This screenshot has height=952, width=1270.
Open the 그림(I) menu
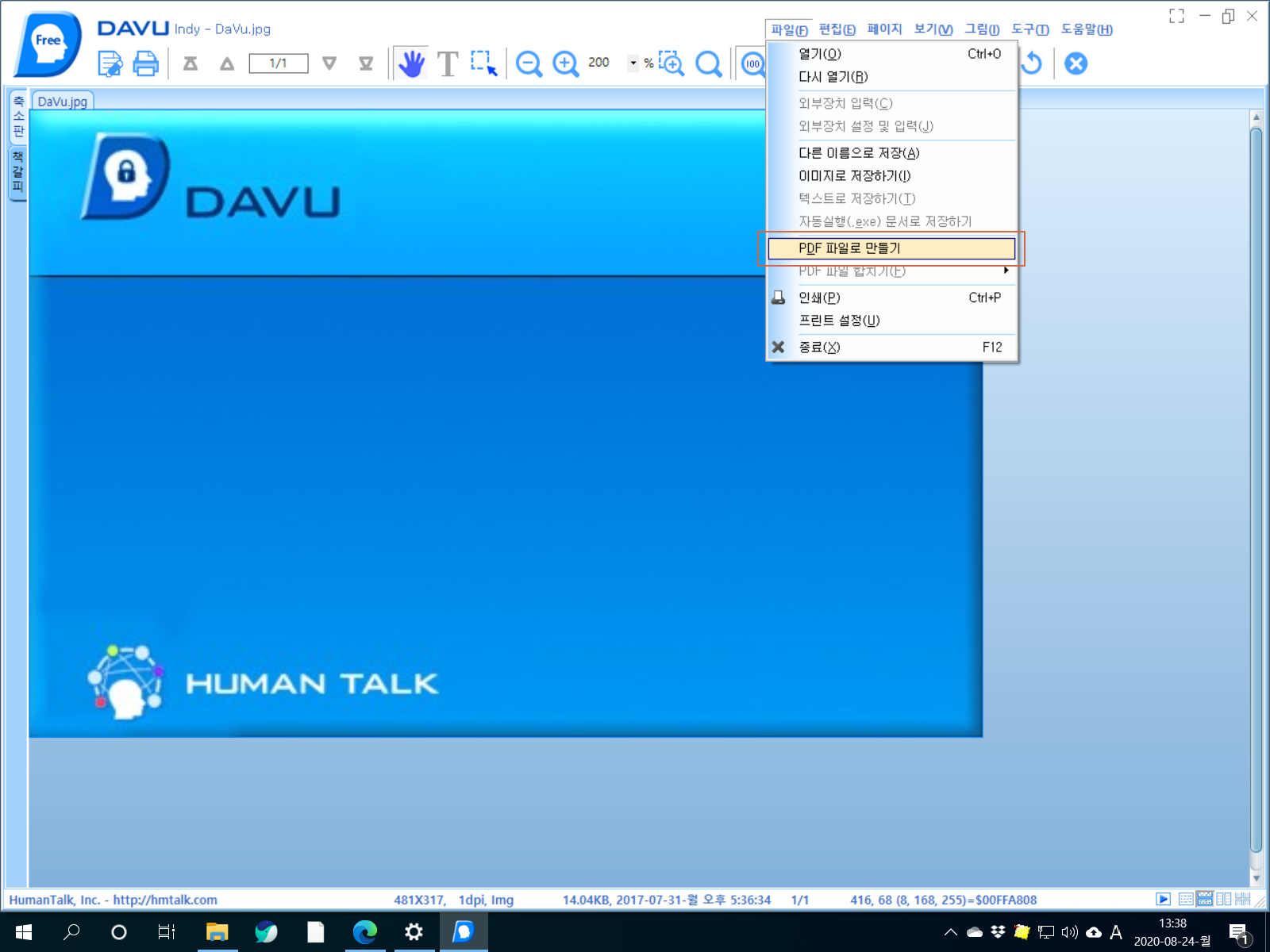coord(982,29)
